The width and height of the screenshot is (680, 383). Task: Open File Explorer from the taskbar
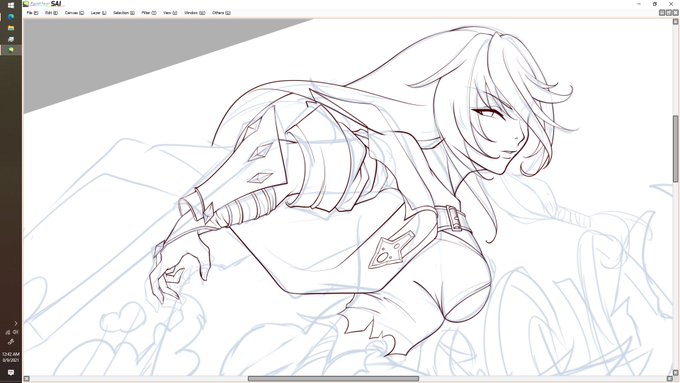pos(11,28)
